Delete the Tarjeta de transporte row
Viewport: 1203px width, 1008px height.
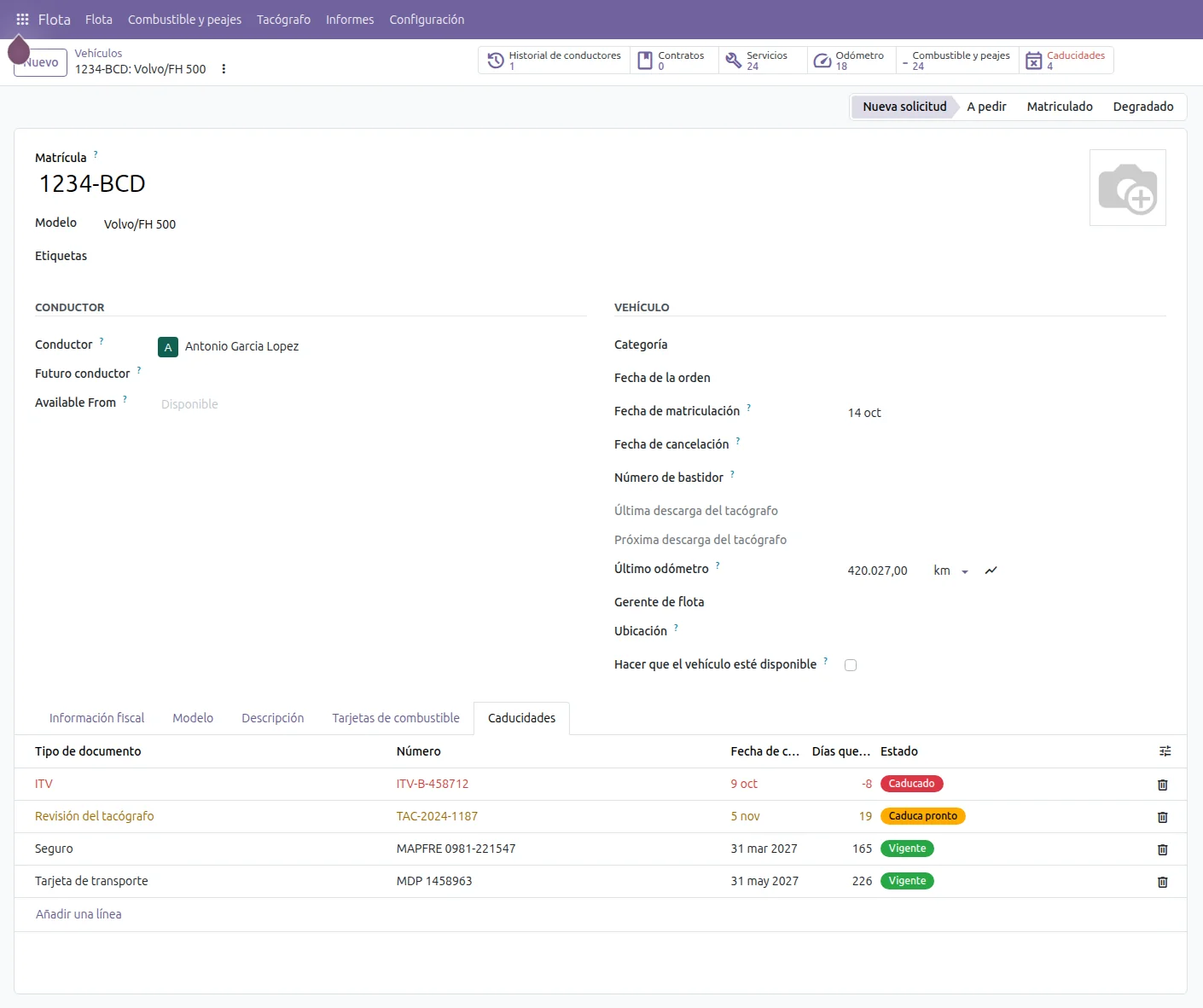click(1162, 882)
